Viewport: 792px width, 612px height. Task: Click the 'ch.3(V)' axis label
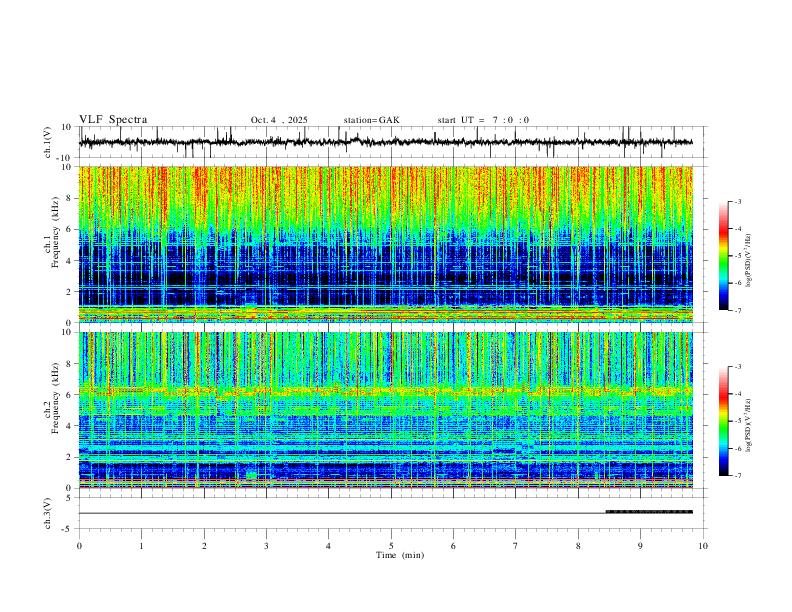48,513
